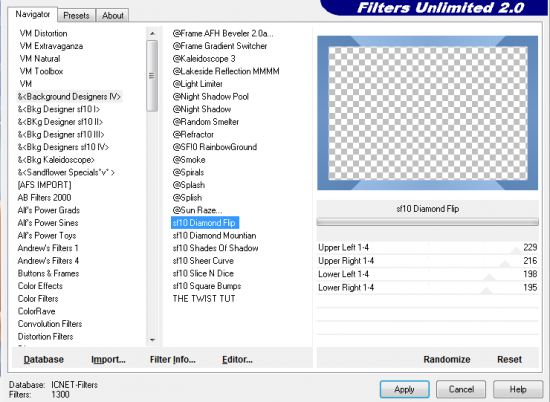Adjust the Upper Left 1-4 slider
The width and height of the screenshot is (550, 402).
(x=428, y=248)
